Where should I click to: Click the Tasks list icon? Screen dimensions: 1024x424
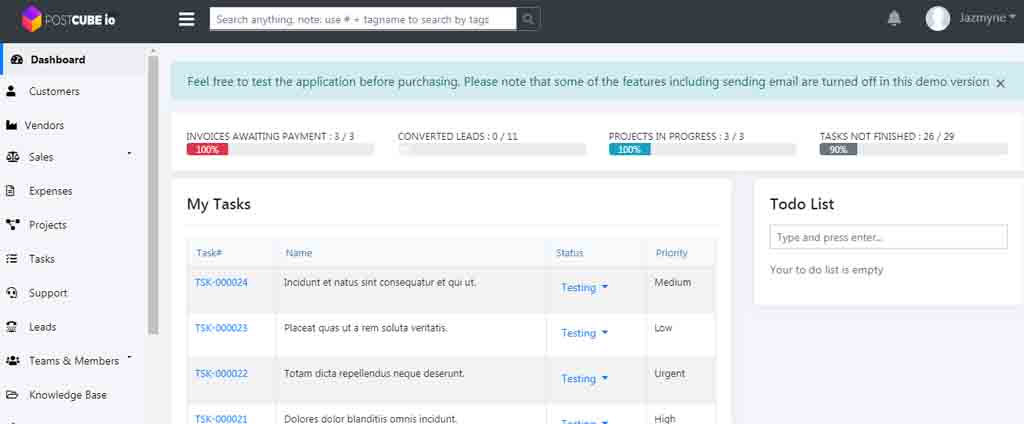(11, 259)
